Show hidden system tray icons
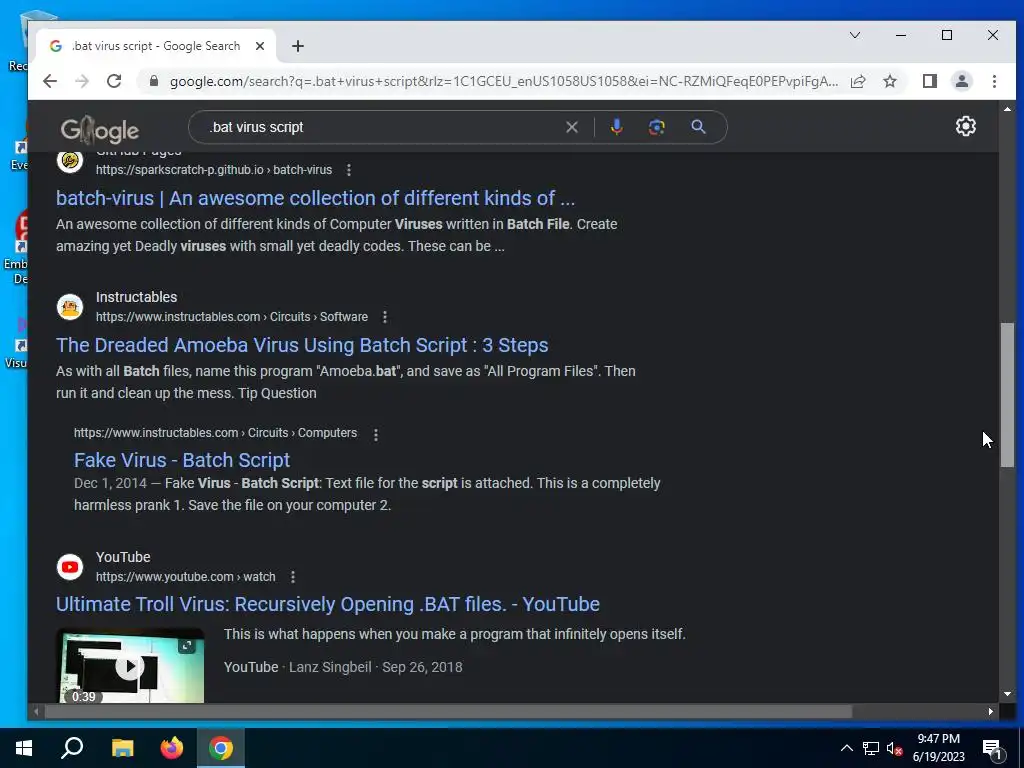The image size is (1024, 768). coord(846,748)
